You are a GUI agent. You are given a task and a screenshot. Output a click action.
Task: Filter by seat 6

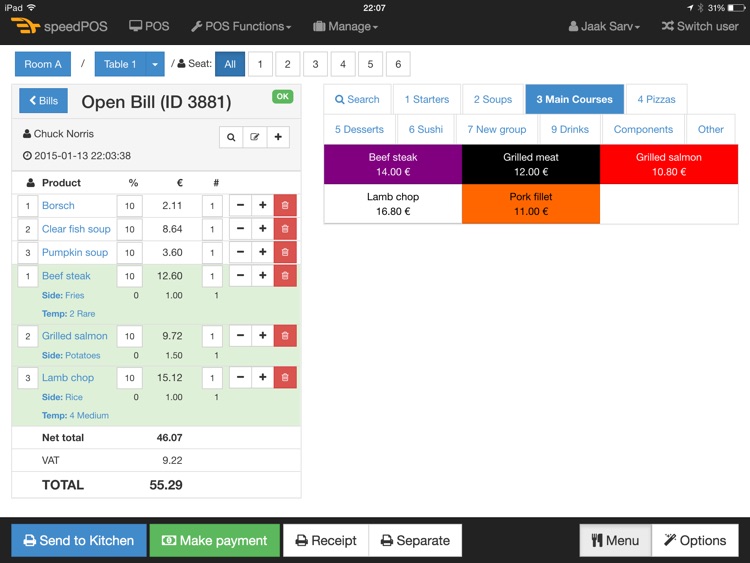398,64
